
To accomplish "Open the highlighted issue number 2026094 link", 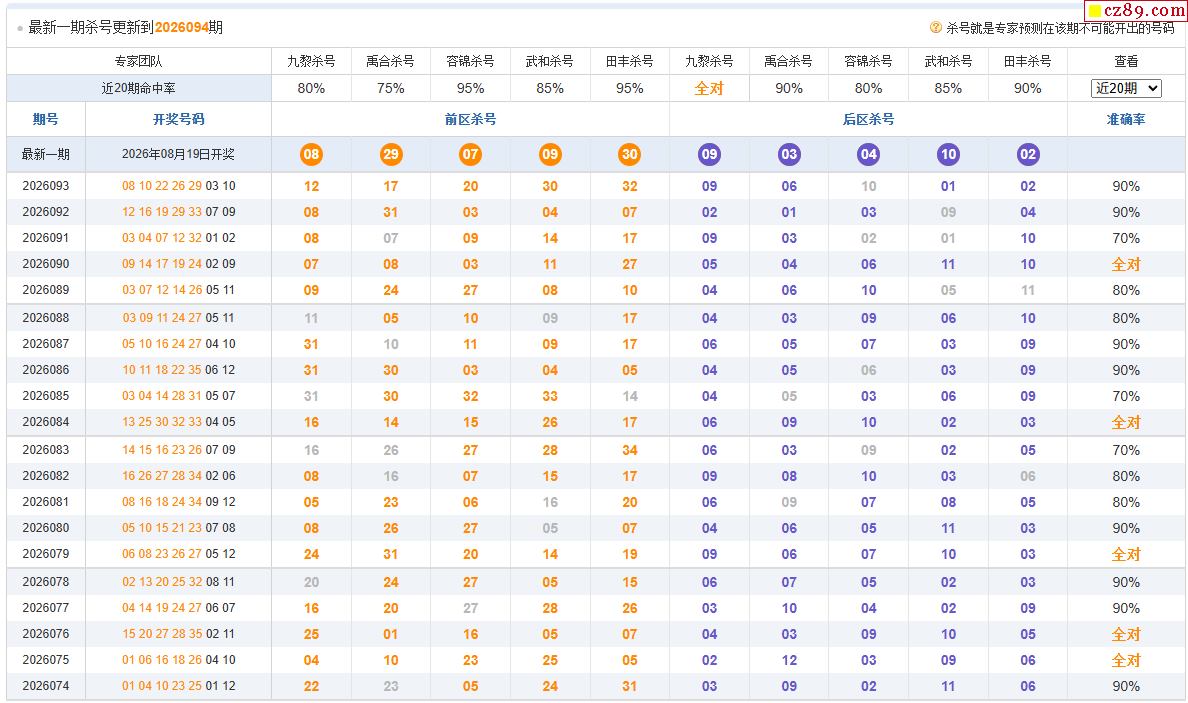I will point(182,27).
